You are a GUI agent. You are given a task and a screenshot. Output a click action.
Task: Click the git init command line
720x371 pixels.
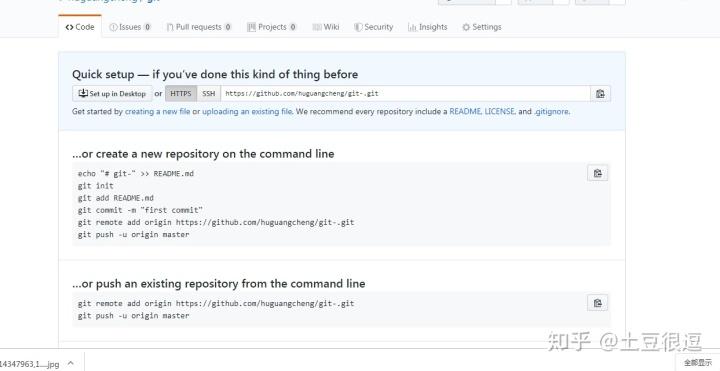[96, 186]
